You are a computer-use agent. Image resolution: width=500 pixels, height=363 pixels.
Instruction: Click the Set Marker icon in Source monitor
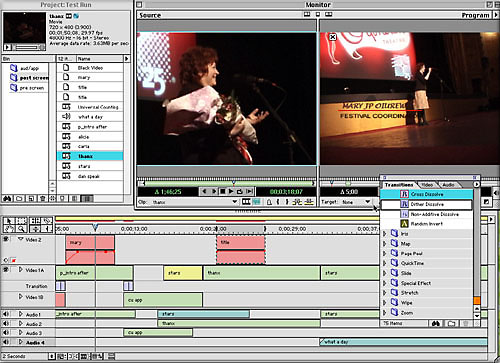[269, 202]
